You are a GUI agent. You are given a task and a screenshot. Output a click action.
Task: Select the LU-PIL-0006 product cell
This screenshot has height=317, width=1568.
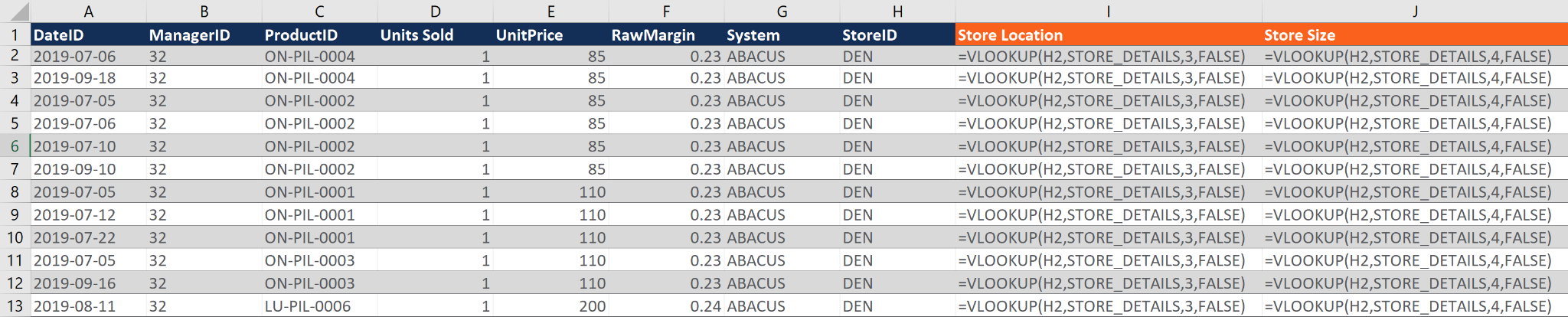click(318, 306)
